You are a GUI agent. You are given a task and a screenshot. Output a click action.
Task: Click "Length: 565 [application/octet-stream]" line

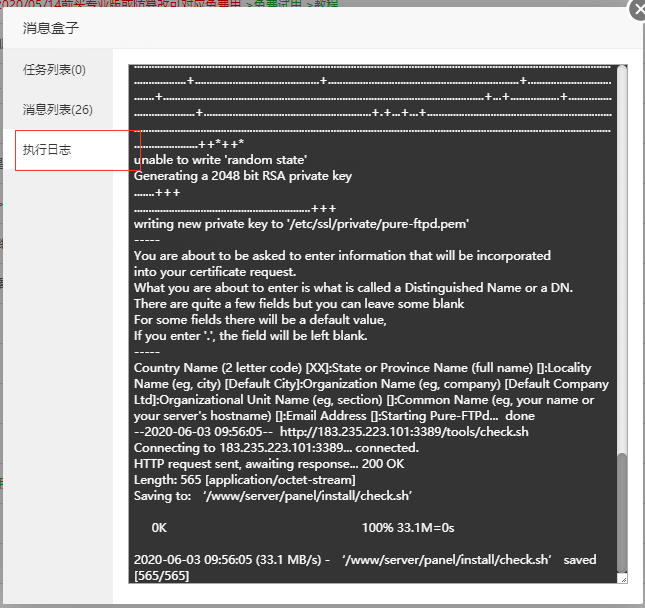(245, 480)
